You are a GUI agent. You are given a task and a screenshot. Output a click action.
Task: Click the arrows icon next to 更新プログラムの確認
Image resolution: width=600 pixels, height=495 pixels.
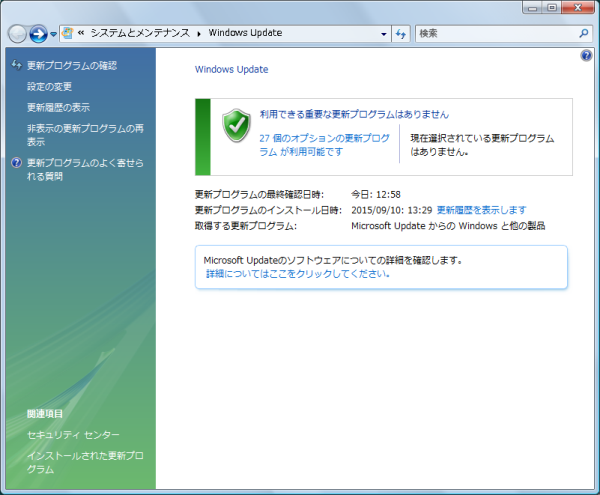tap(16, 65)
